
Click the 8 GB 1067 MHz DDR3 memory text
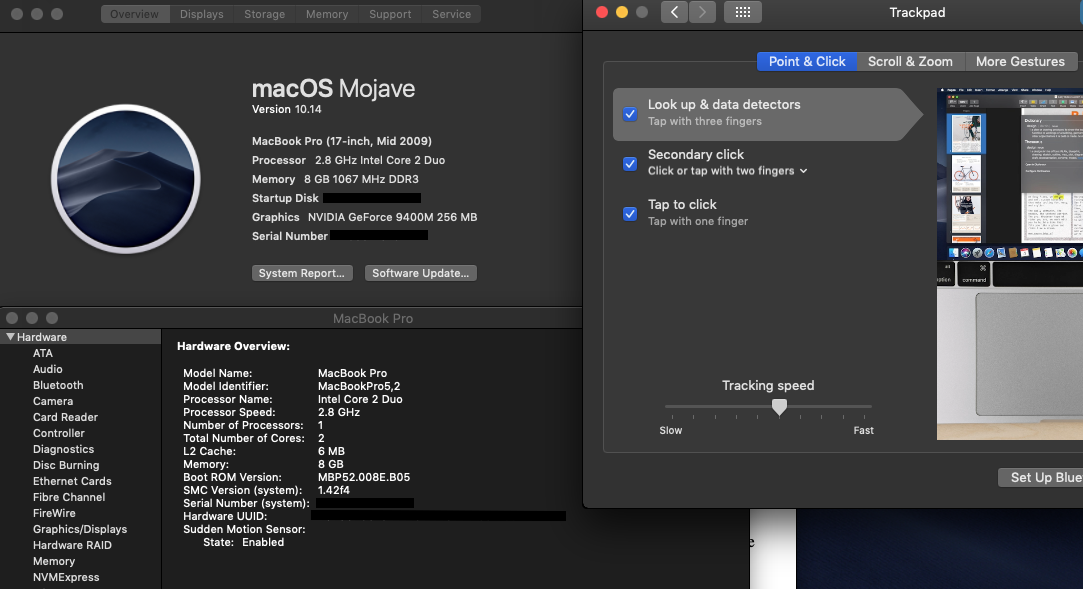361,179
